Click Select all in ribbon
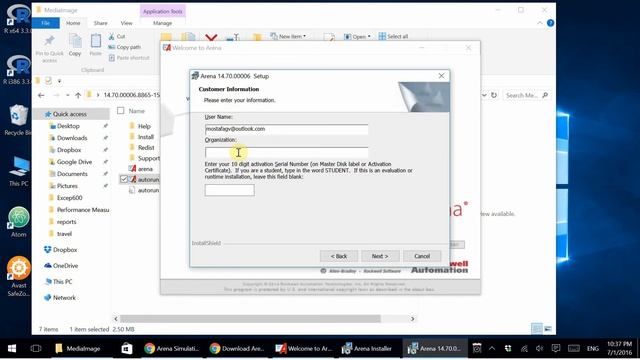The height and width of the screenshot is (360, 640). pyautogui.click(x=393, y=36)
